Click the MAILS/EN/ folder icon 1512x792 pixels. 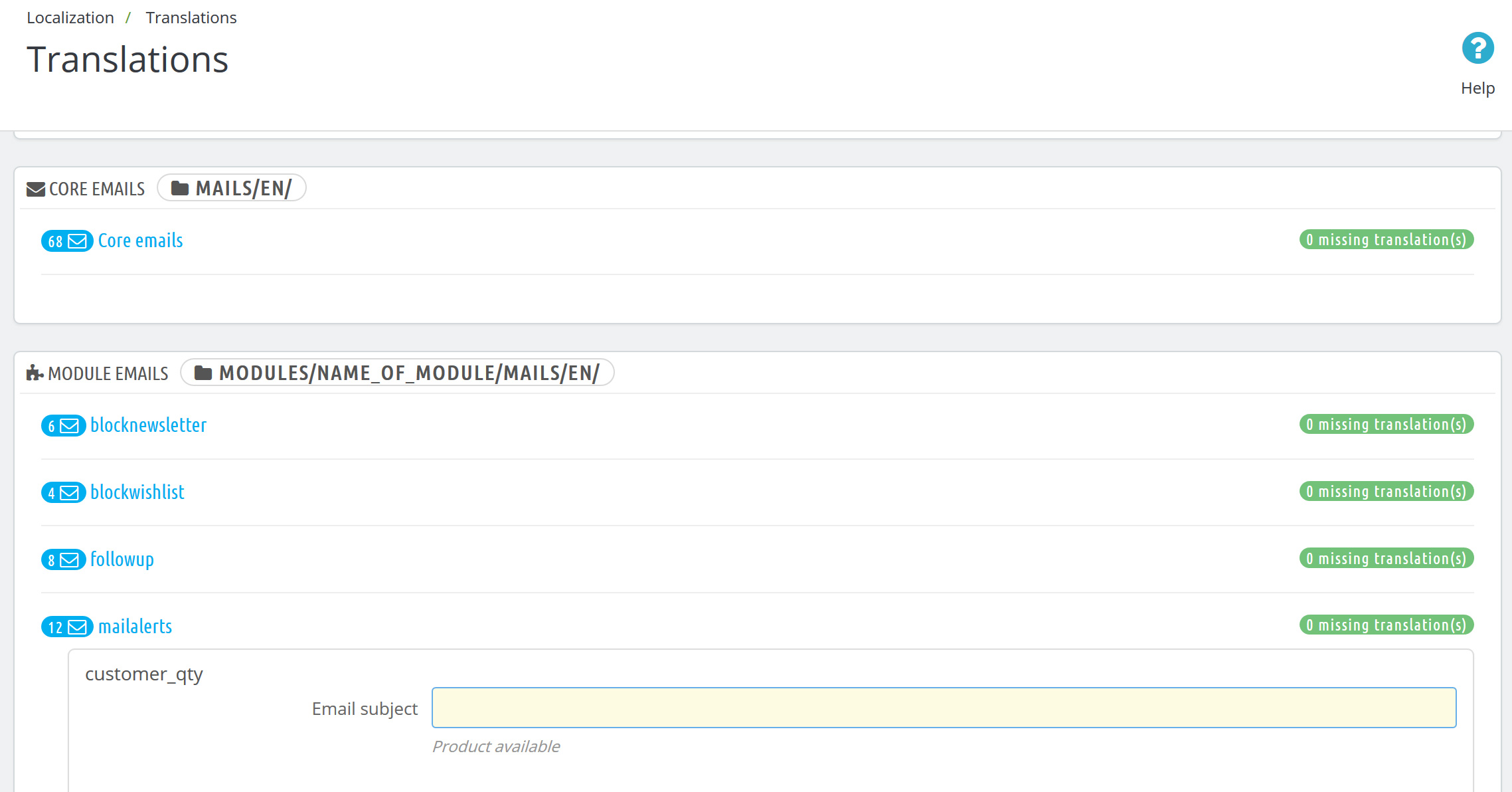pyautogui.click(x=179, y=189)
